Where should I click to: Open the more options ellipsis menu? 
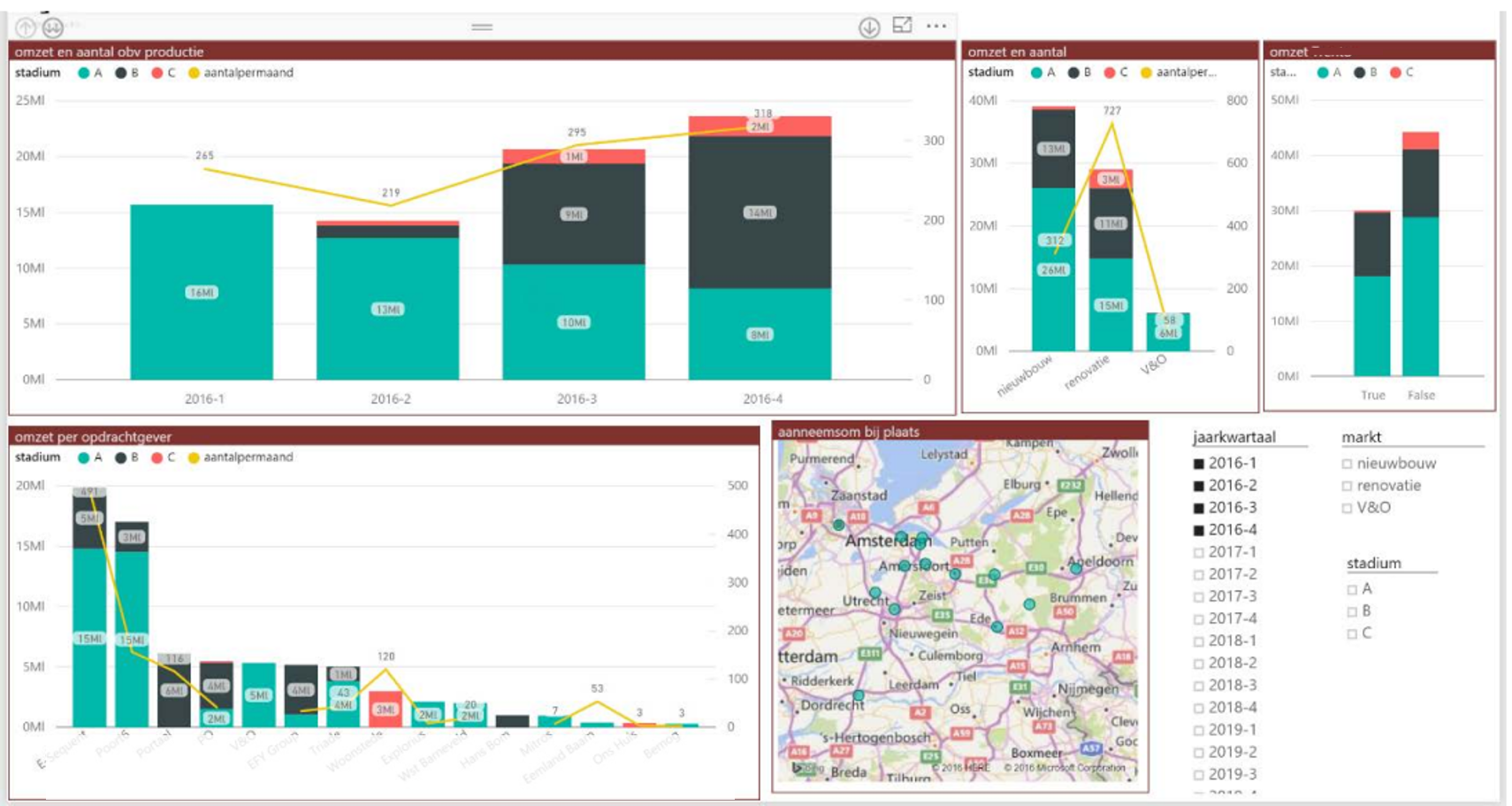tap(936, 27)
